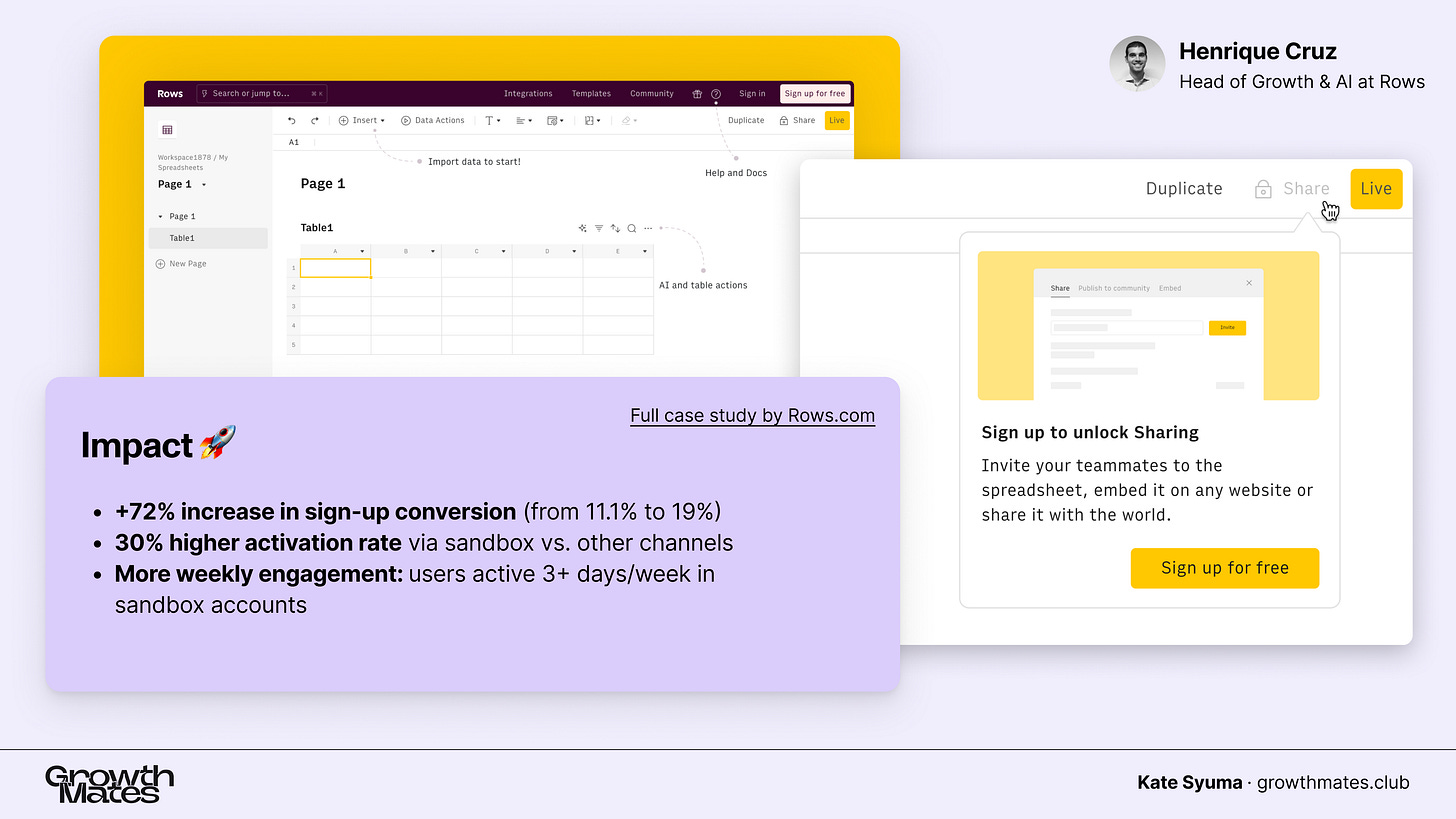
Task: Click the 'AI and table actions' label
Action: [703, 285]
